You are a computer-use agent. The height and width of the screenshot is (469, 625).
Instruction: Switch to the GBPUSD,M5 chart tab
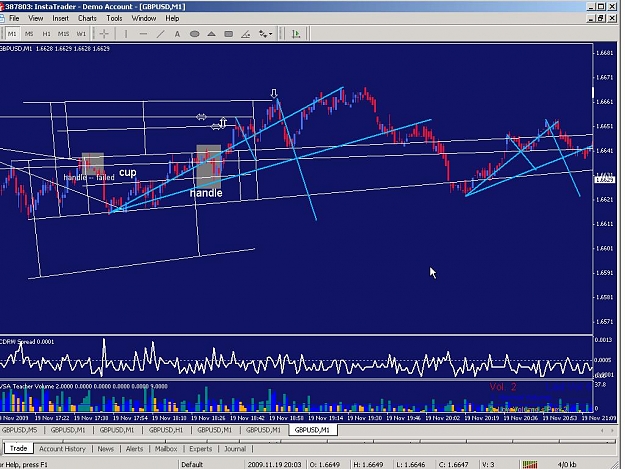19,430
